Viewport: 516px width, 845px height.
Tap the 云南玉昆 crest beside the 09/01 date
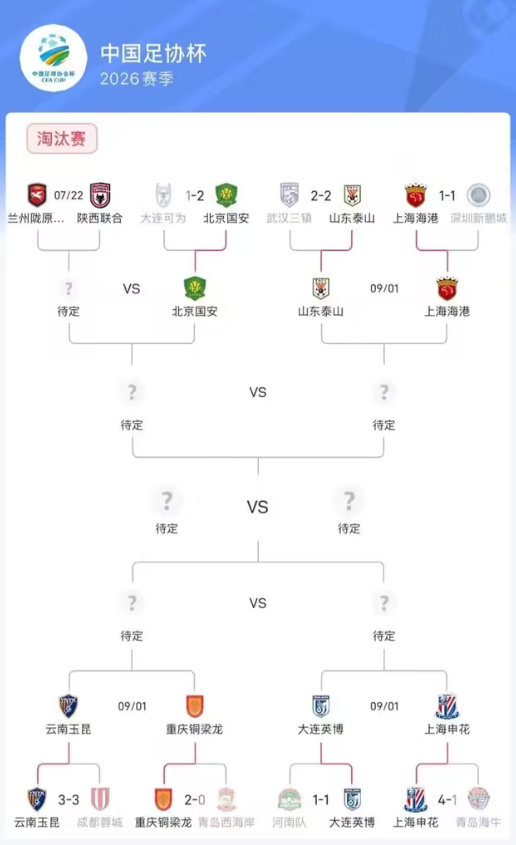pyautogui.click(x=68, y=706)
